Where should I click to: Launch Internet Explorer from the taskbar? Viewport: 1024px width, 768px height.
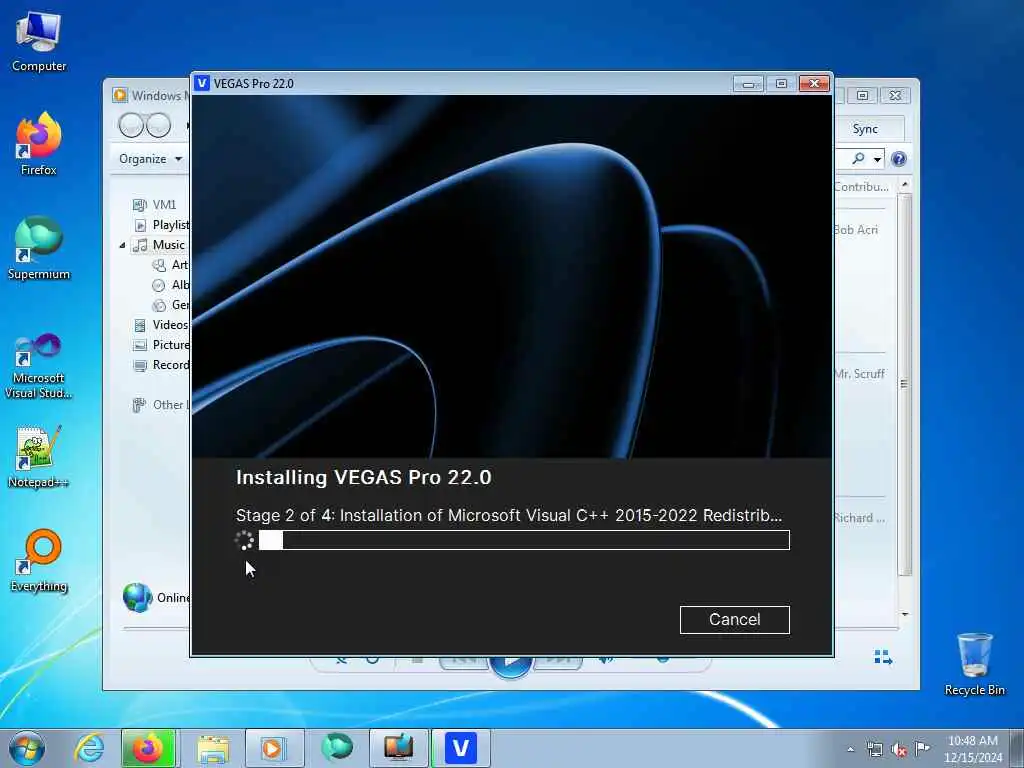tap(89, 748)
